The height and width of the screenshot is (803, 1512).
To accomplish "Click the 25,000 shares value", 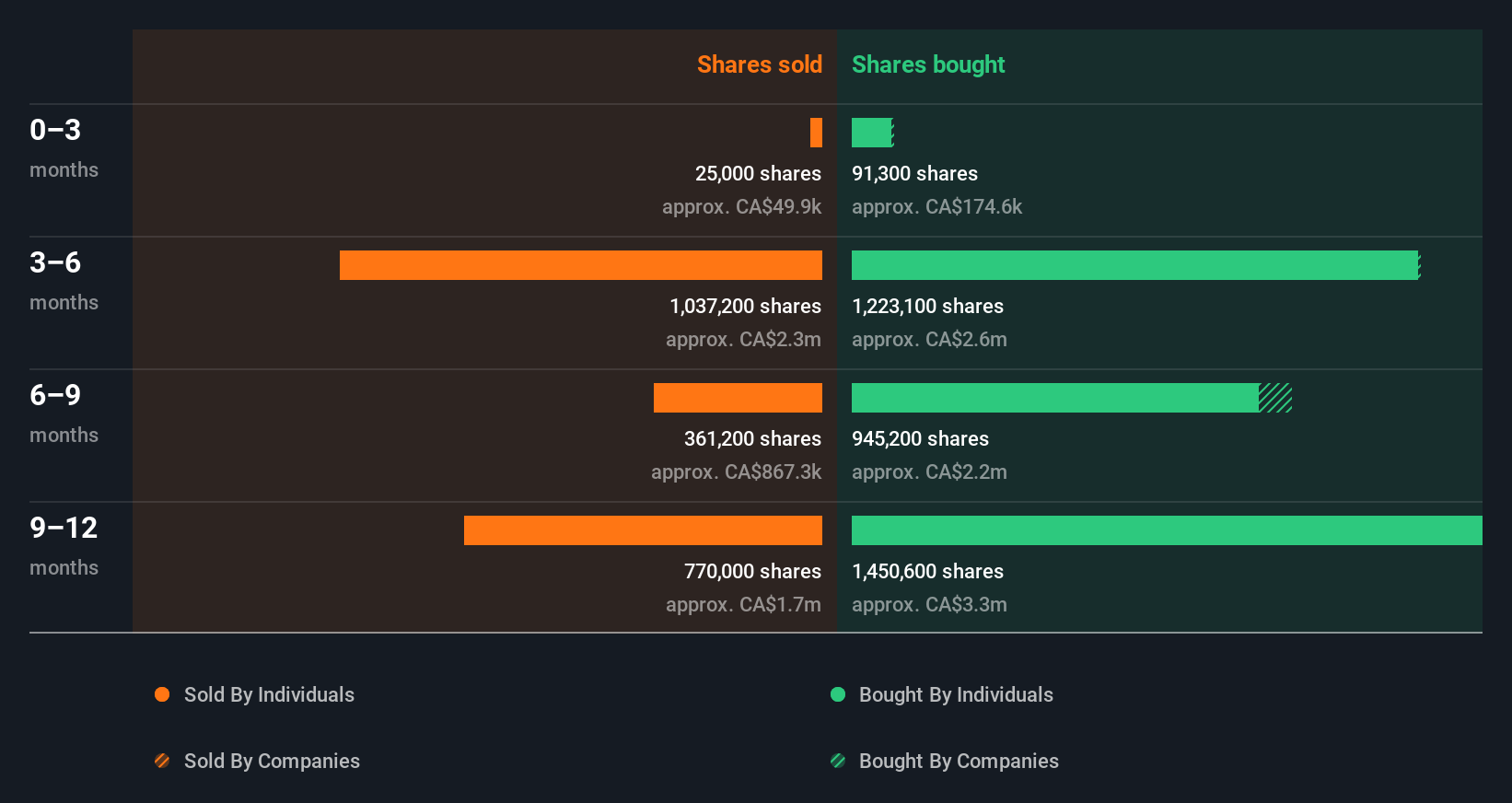I will point(758,173).
